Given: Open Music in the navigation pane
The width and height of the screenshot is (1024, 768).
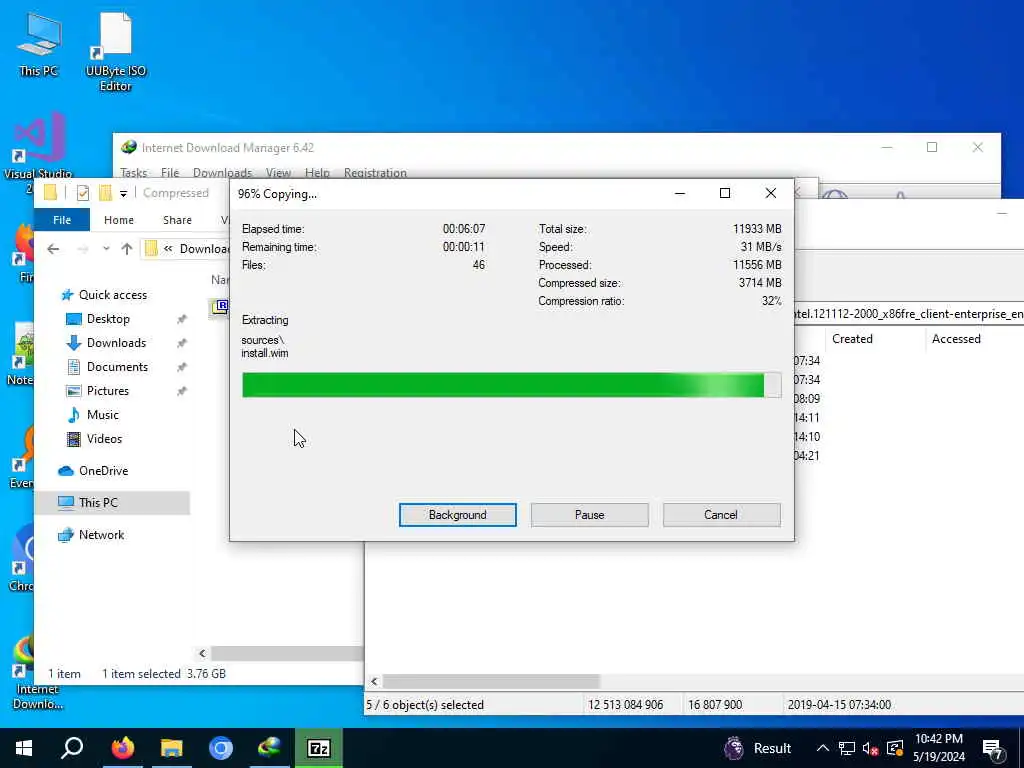Looking at the screenshot, I should click(103, 415).
